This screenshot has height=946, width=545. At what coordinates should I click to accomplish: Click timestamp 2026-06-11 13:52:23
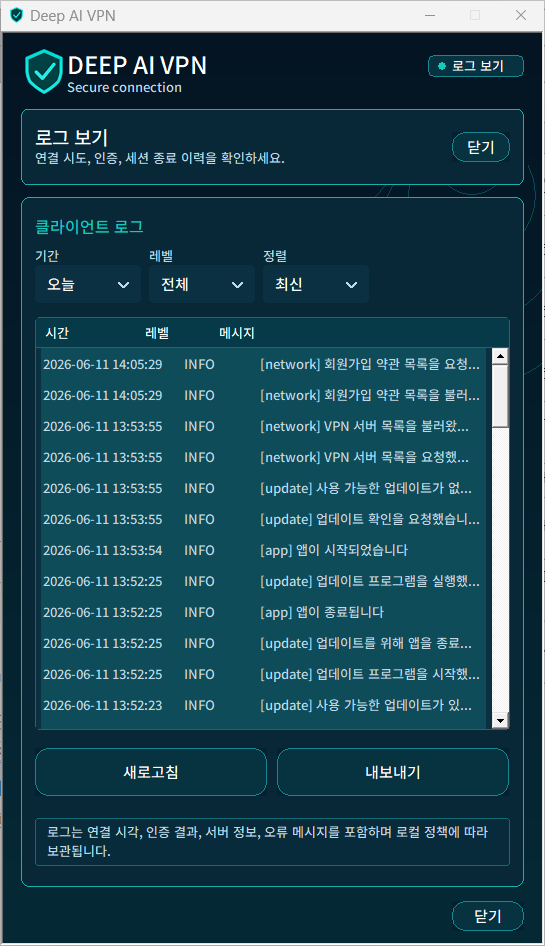click(103, 705)
